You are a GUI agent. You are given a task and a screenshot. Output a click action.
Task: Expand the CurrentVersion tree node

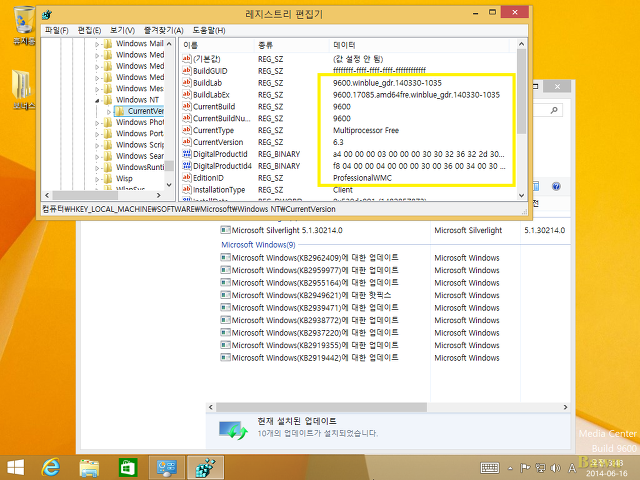(109, 111)
